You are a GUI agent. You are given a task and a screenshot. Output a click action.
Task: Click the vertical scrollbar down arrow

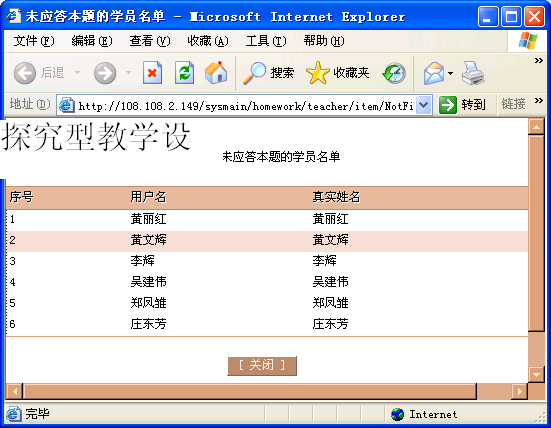536,375
